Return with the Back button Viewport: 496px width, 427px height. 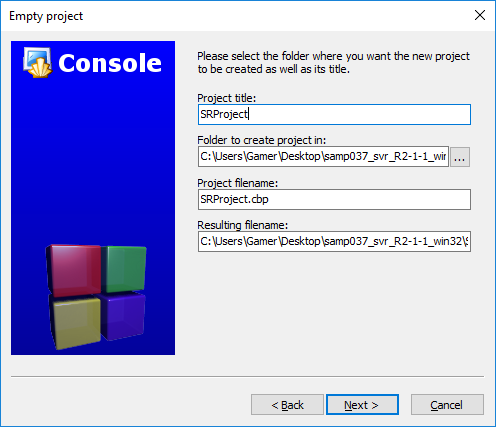[x=287, y=405]
